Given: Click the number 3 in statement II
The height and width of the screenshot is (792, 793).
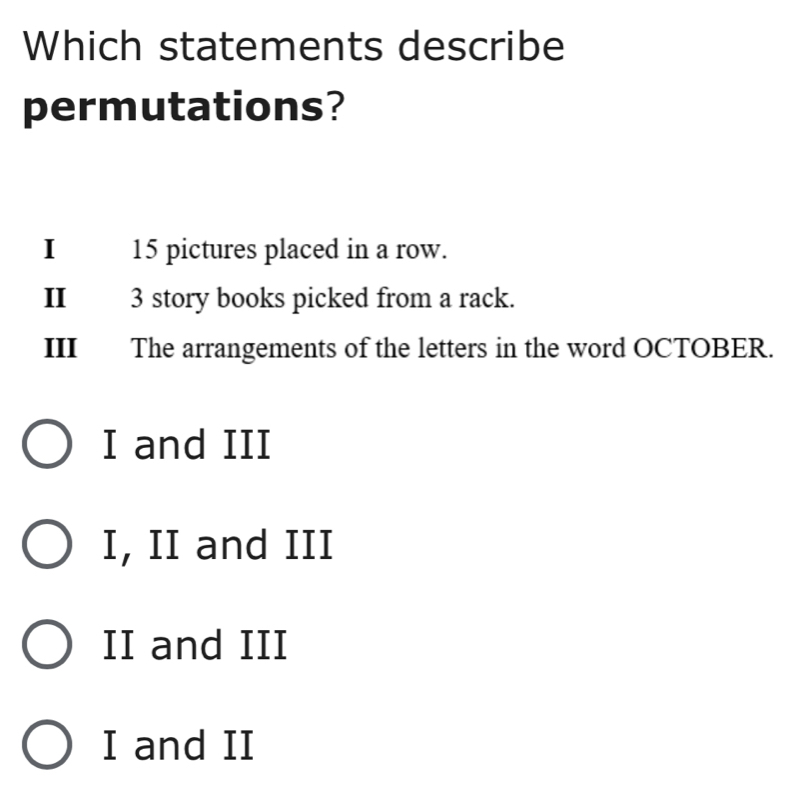Looking at the screenshot, I should [x=137, y=298].
